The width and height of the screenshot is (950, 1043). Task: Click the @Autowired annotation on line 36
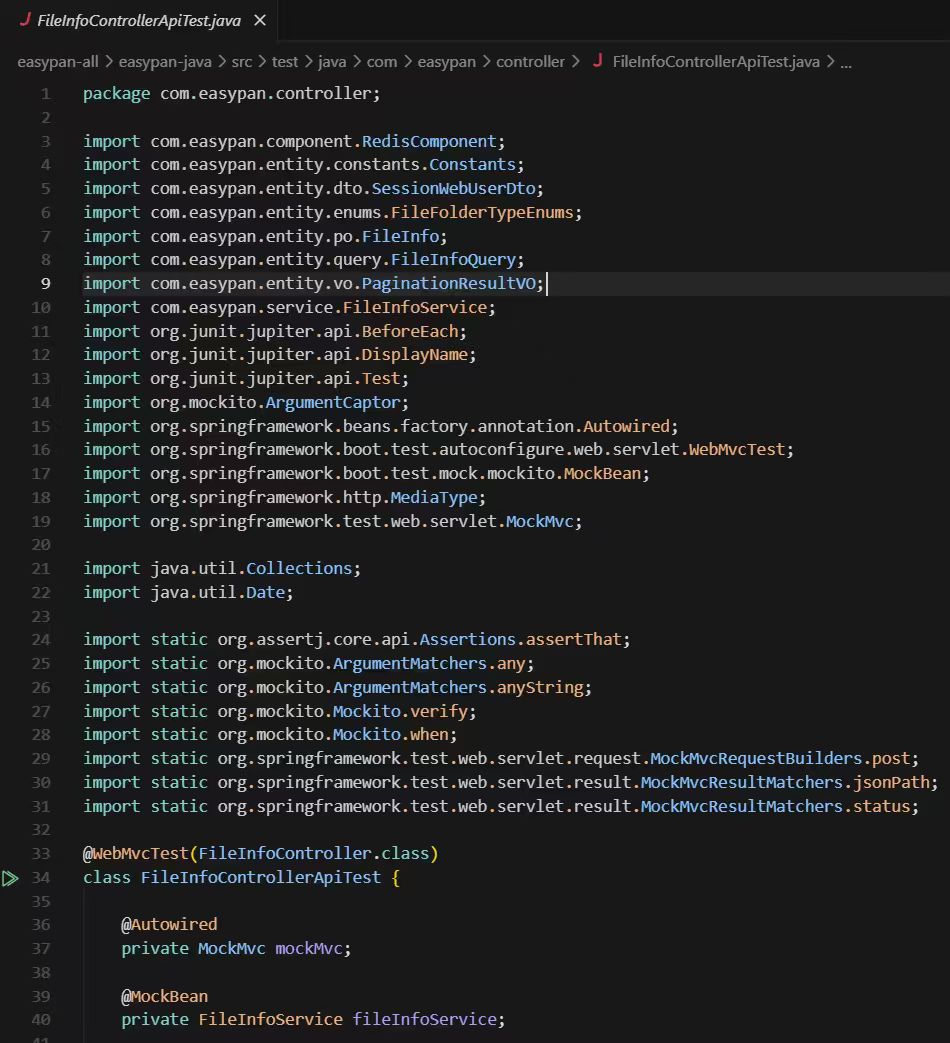pos(169,925)
